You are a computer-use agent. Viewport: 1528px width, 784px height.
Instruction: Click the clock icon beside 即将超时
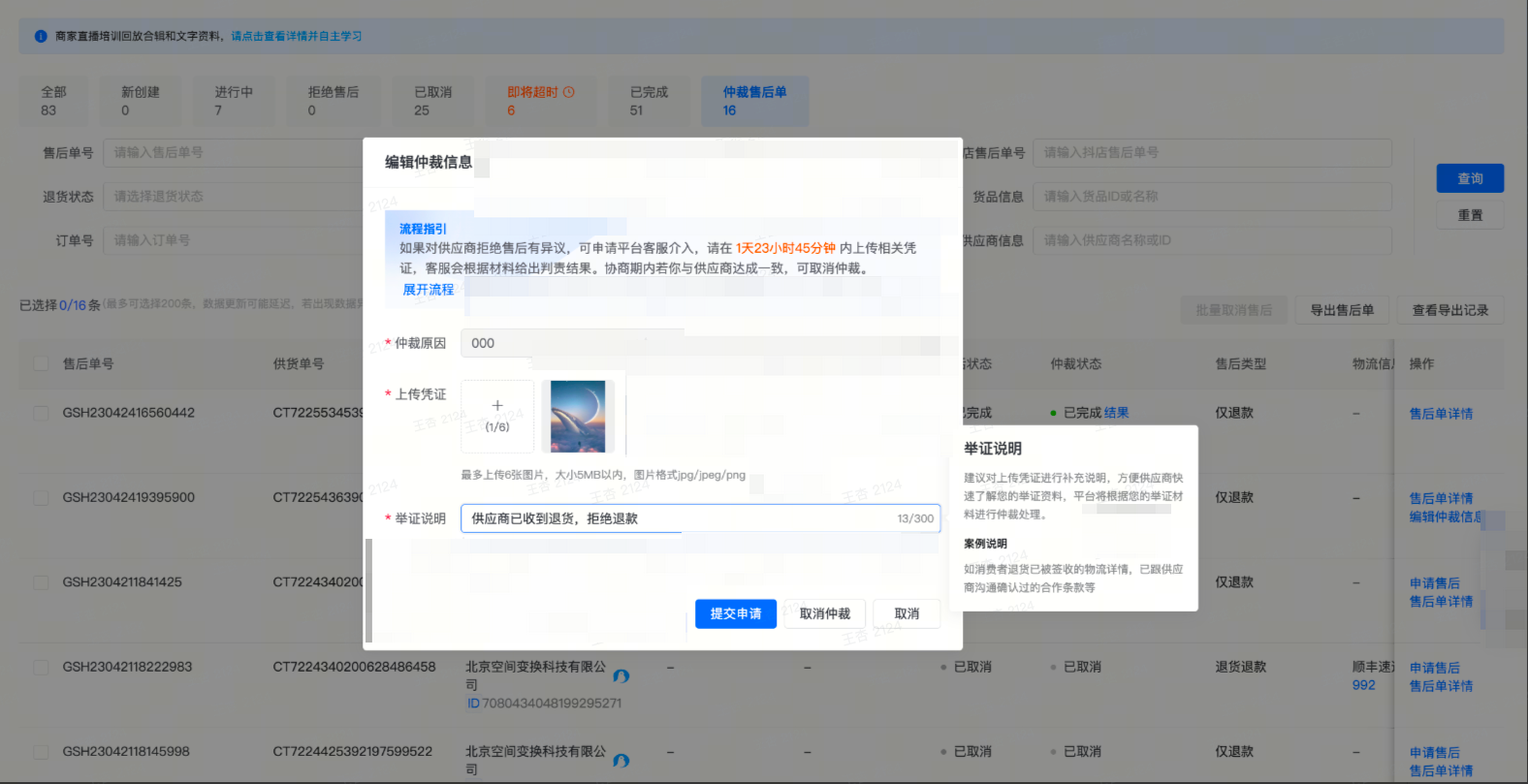pyautogui.click(x=569, y=92)
